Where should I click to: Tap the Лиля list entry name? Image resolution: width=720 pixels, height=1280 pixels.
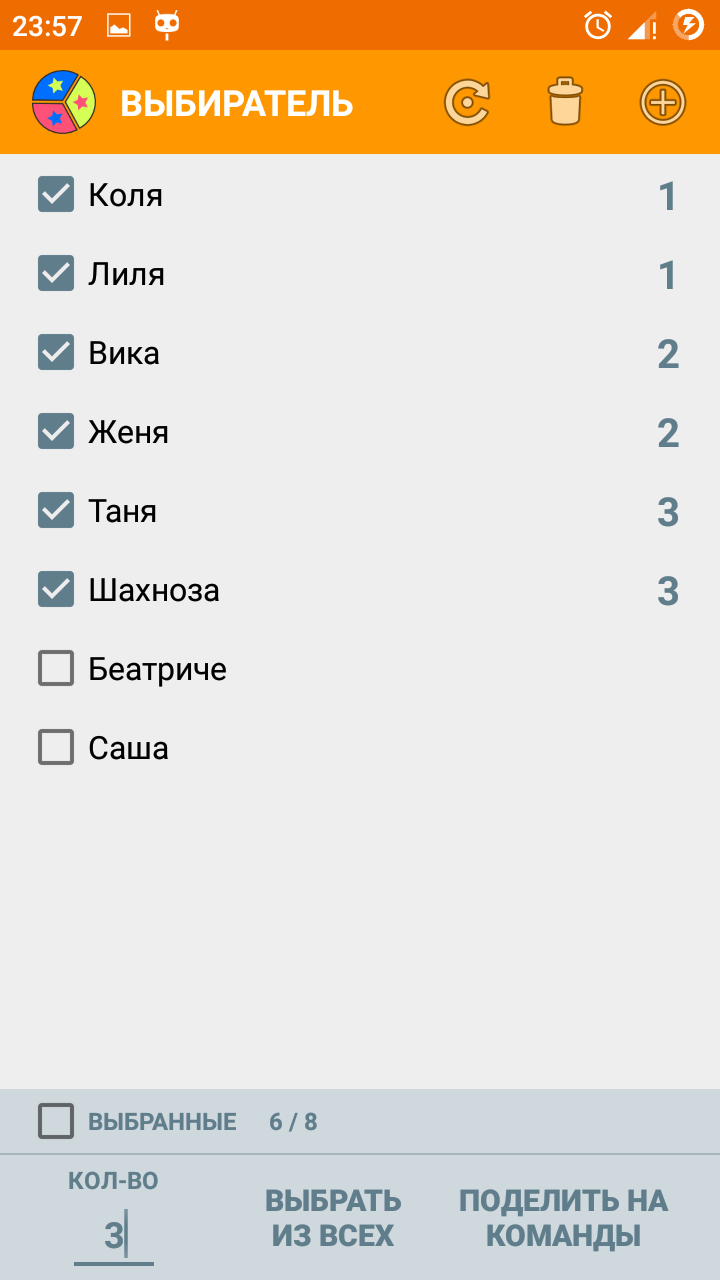(x=126, y=274)
